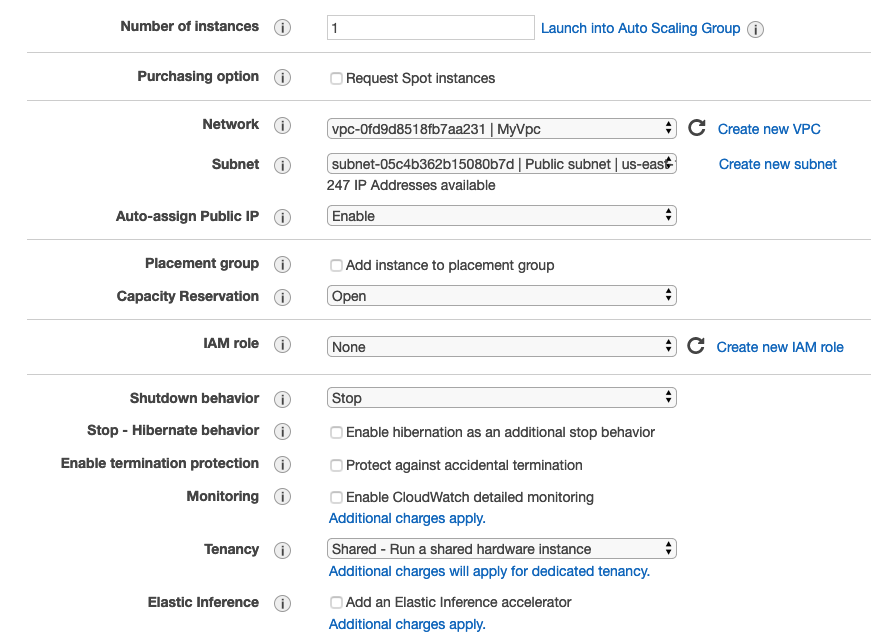The width and height of the screenshot is (871, 640).
Task: Tick Add an Elastic Inference accelerator
Action: (336, 602)
